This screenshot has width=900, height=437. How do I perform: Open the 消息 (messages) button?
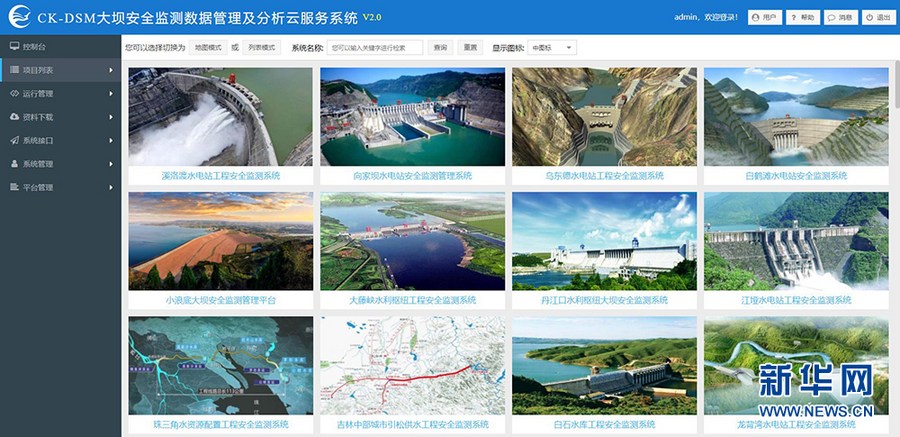pyautogui.click(x=840, y=18)
